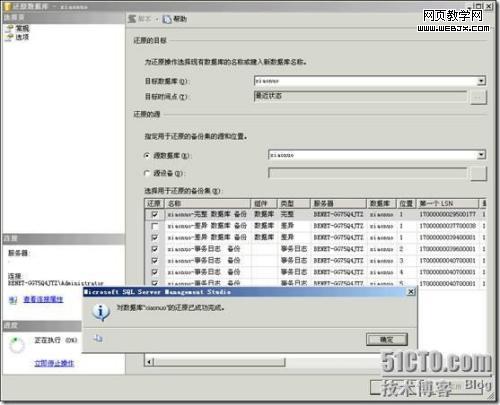Click the first row name cell ending 完整 数据库 备份

(207, 214)
